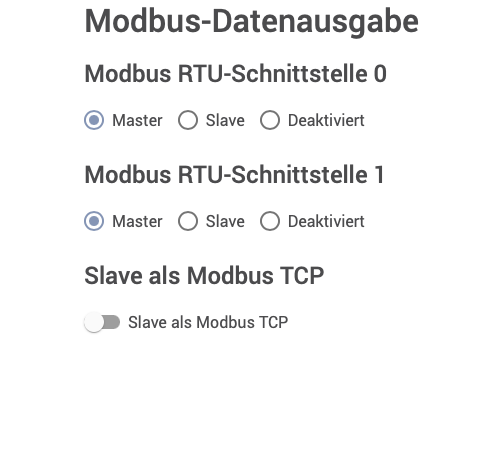This screenshot has width=486, height=458.
Task: Select Slave radio button for RTU-Schnittstelle 0
Action: pyautogui.click(x=188, y=120)
